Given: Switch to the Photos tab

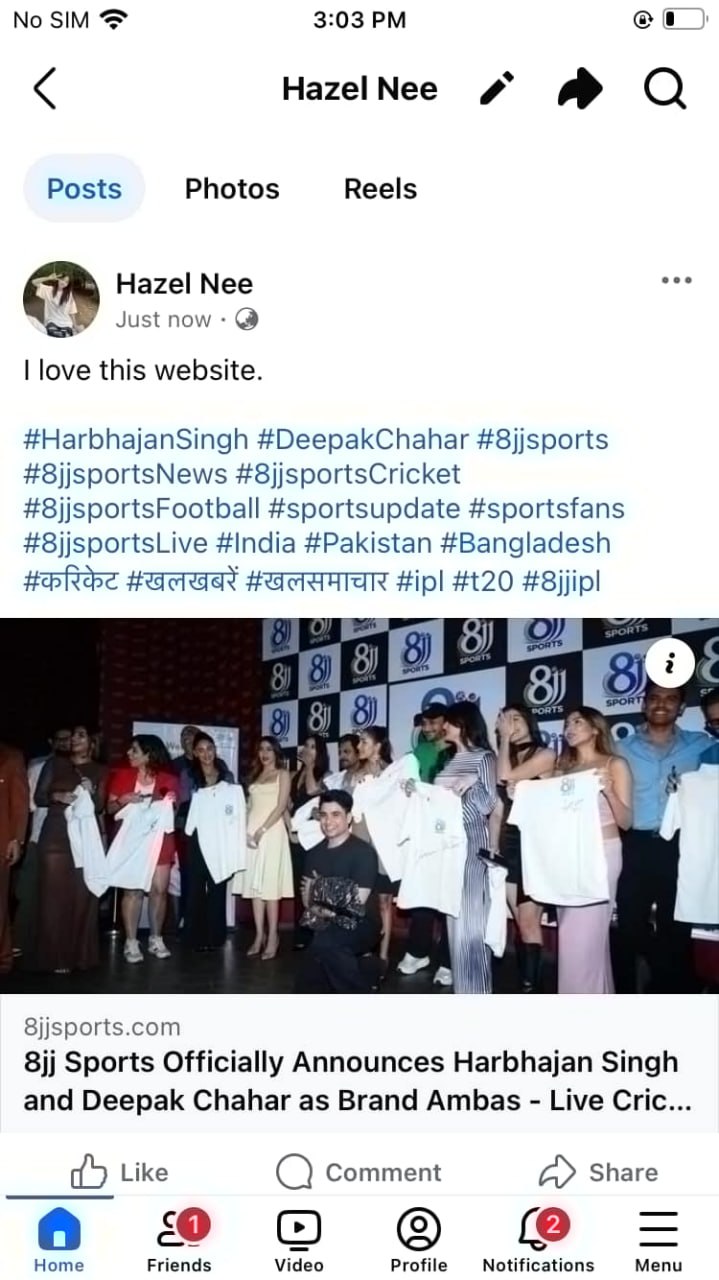Looking at the screenshot, I should [232, 189].
